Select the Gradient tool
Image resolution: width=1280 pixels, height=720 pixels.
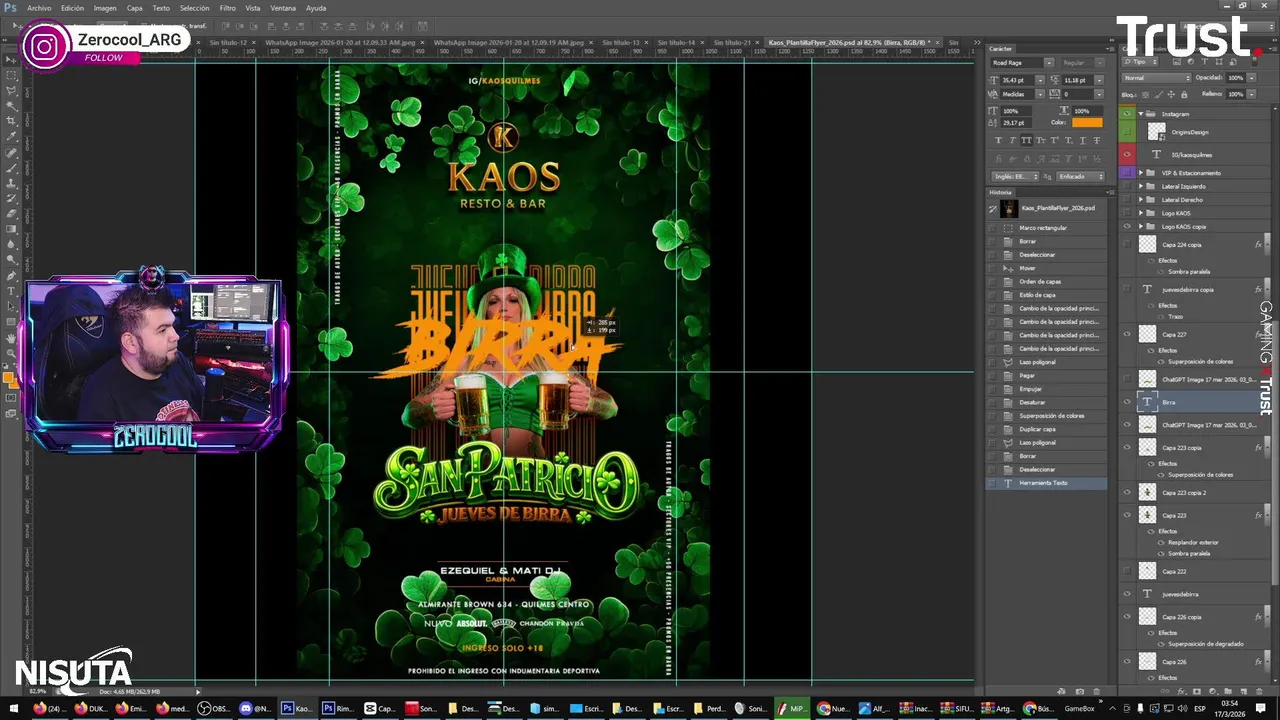pos(11,229)
